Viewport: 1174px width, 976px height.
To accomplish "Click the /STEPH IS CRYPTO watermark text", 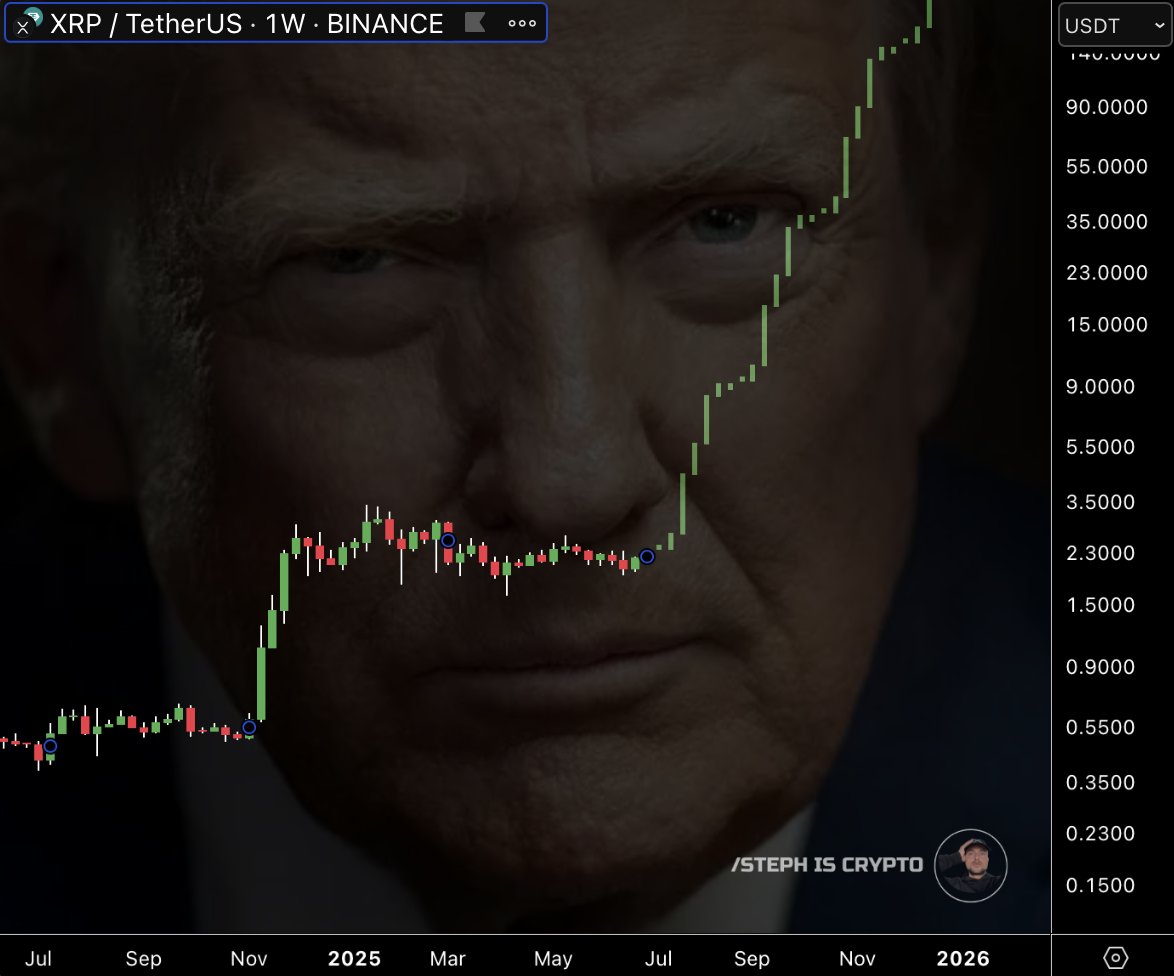I will [x=827, y=864].
